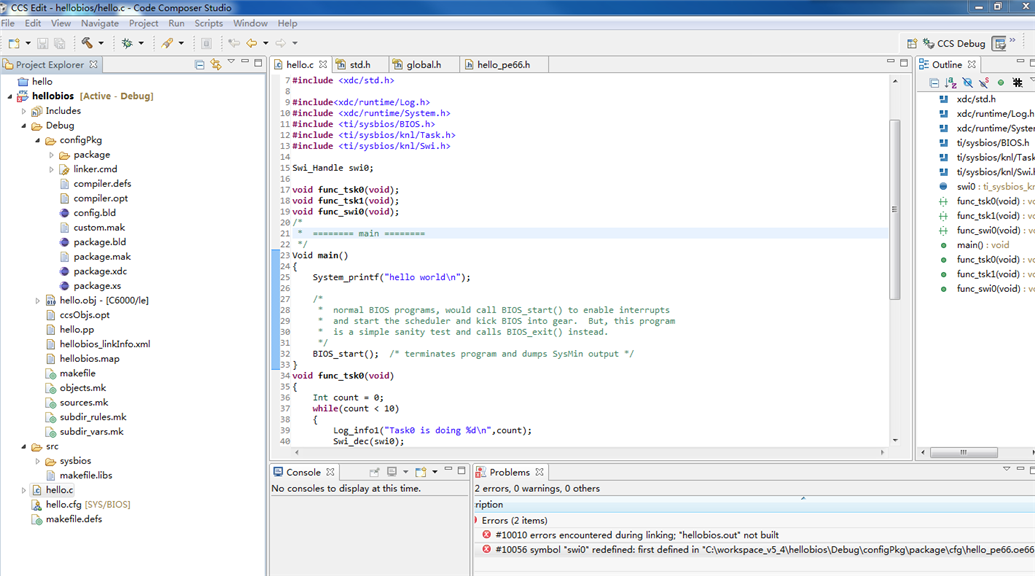Collapse the configPkg folder

38,140
